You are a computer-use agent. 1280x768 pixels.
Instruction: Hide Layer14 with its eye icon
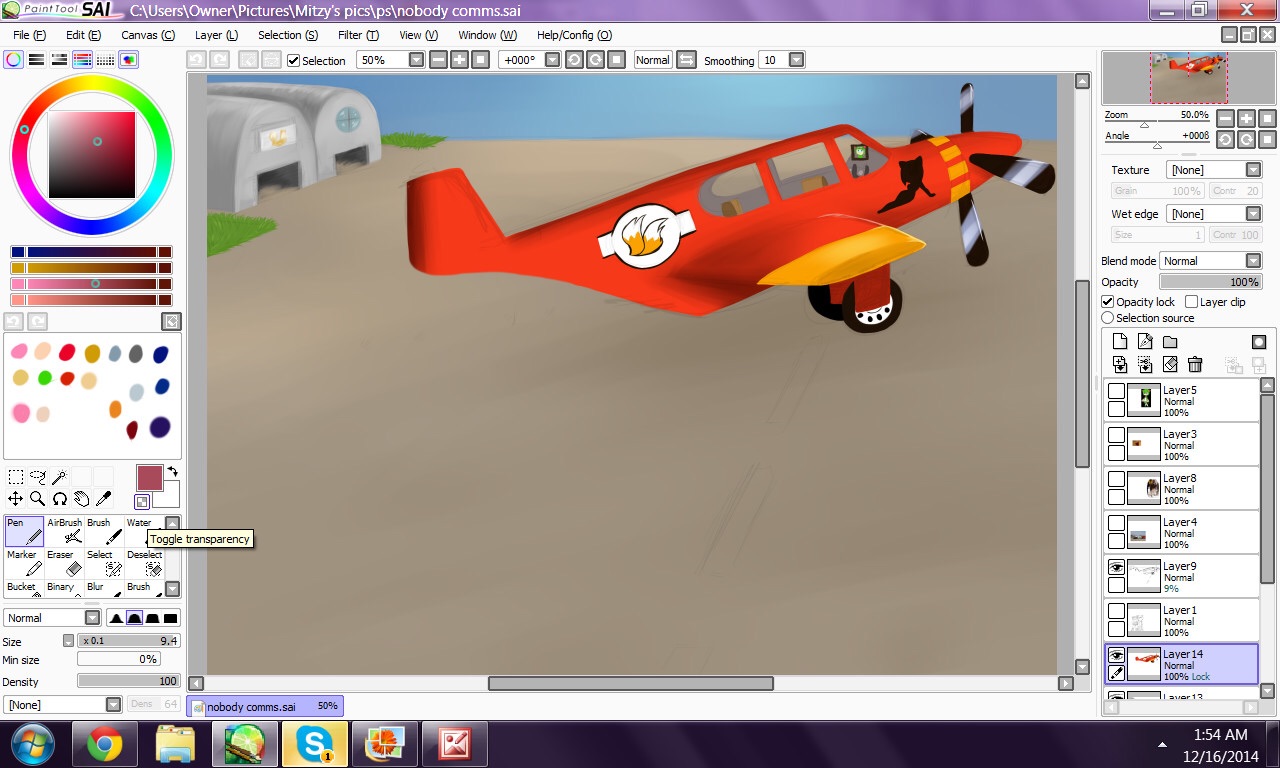(1117, 655)
